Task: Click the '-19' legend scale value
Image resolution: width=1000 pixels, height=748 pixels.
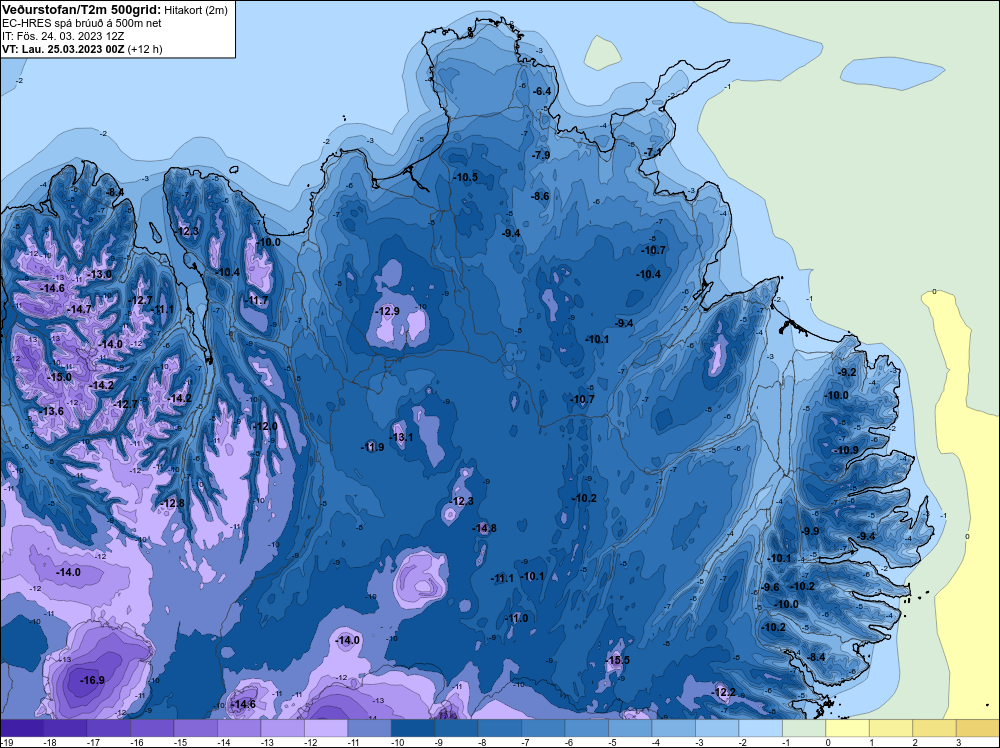Action: pyautogui.click(x=6, y=742)
